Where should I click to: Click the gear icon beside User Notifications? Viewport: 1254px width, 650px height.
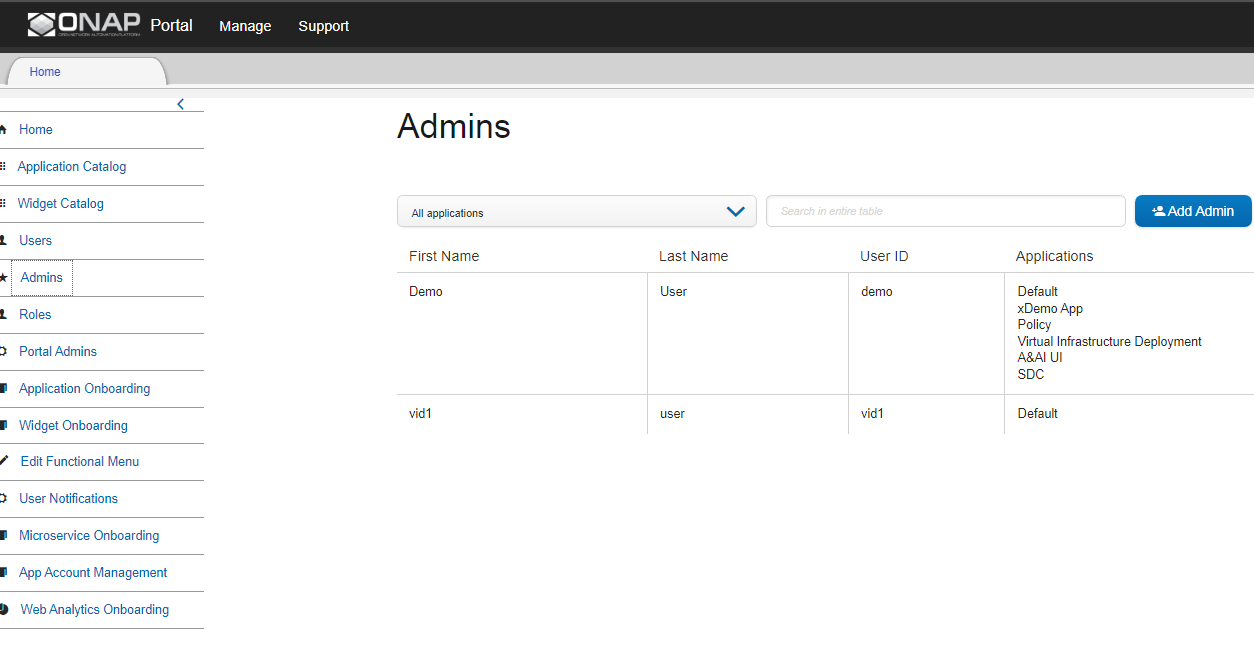(x=3, y=498)
